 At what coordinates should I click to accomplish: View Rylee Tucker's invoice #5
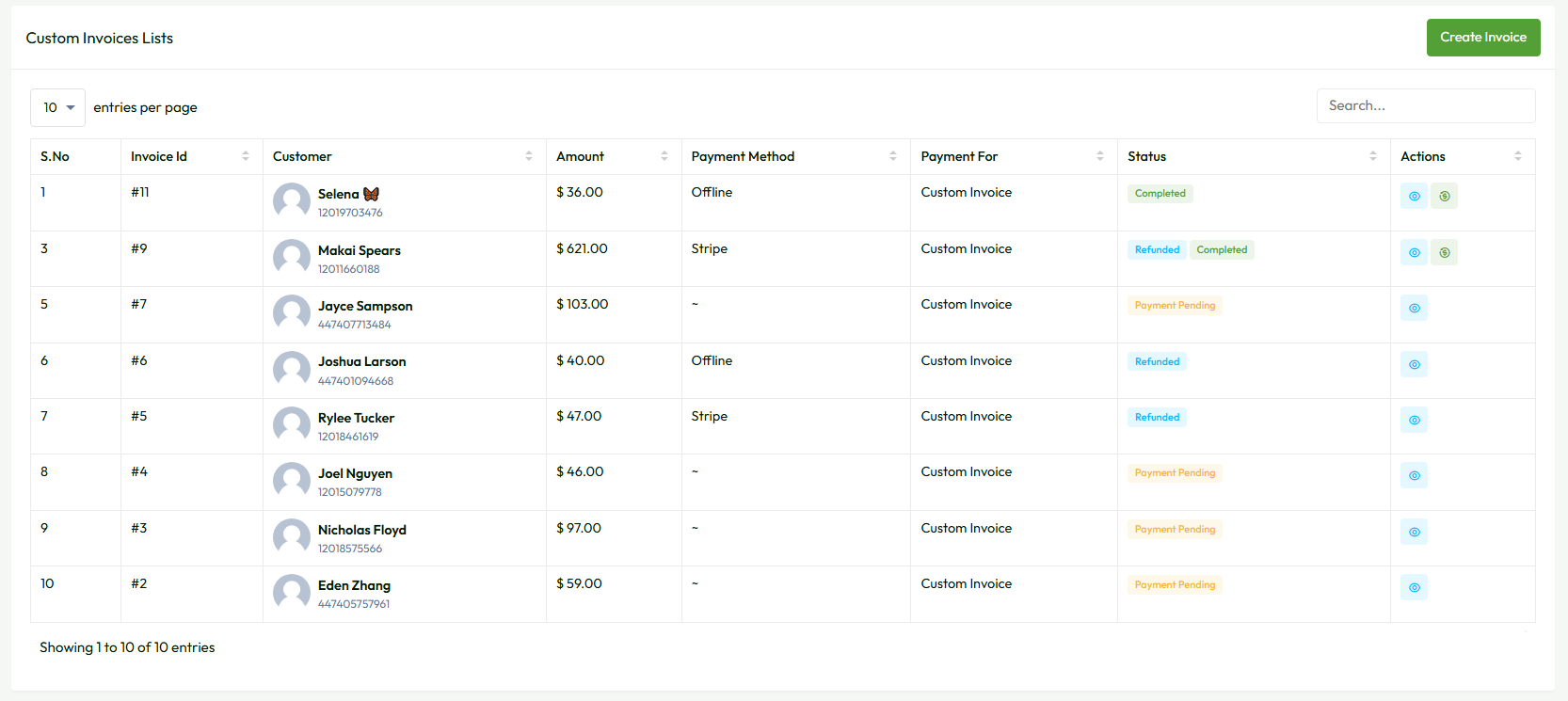pos(1414,420)
